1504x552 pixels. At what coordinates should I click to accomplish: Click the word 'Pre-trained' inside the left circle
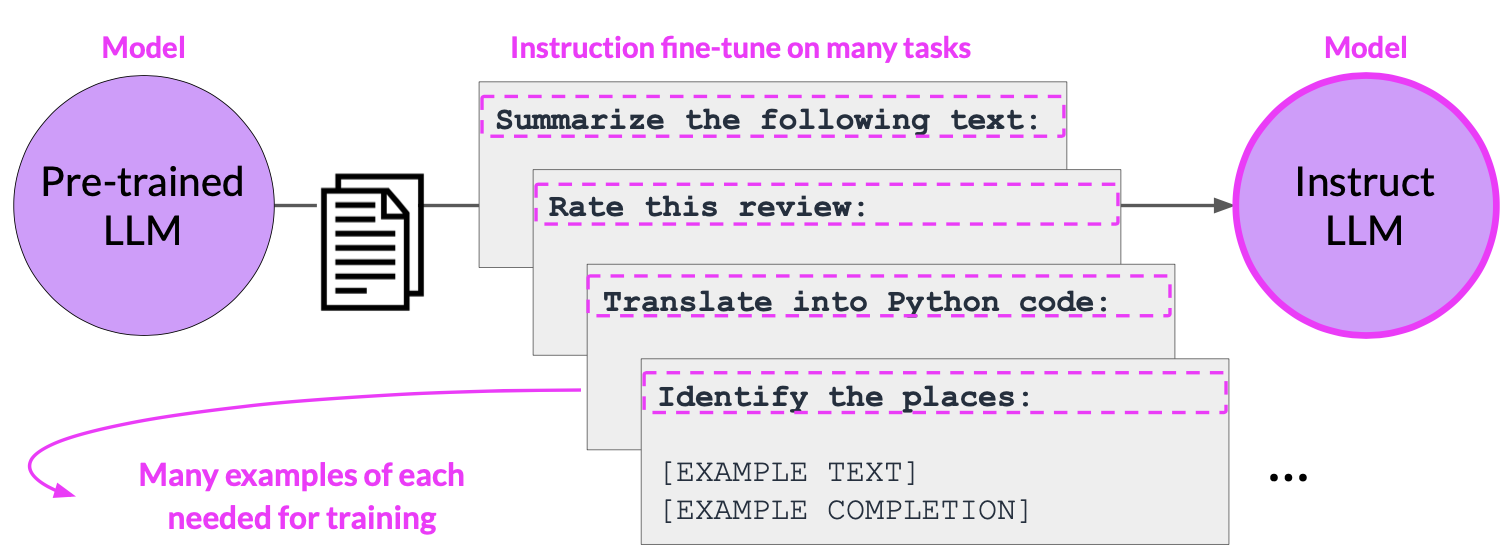[142, 182]
